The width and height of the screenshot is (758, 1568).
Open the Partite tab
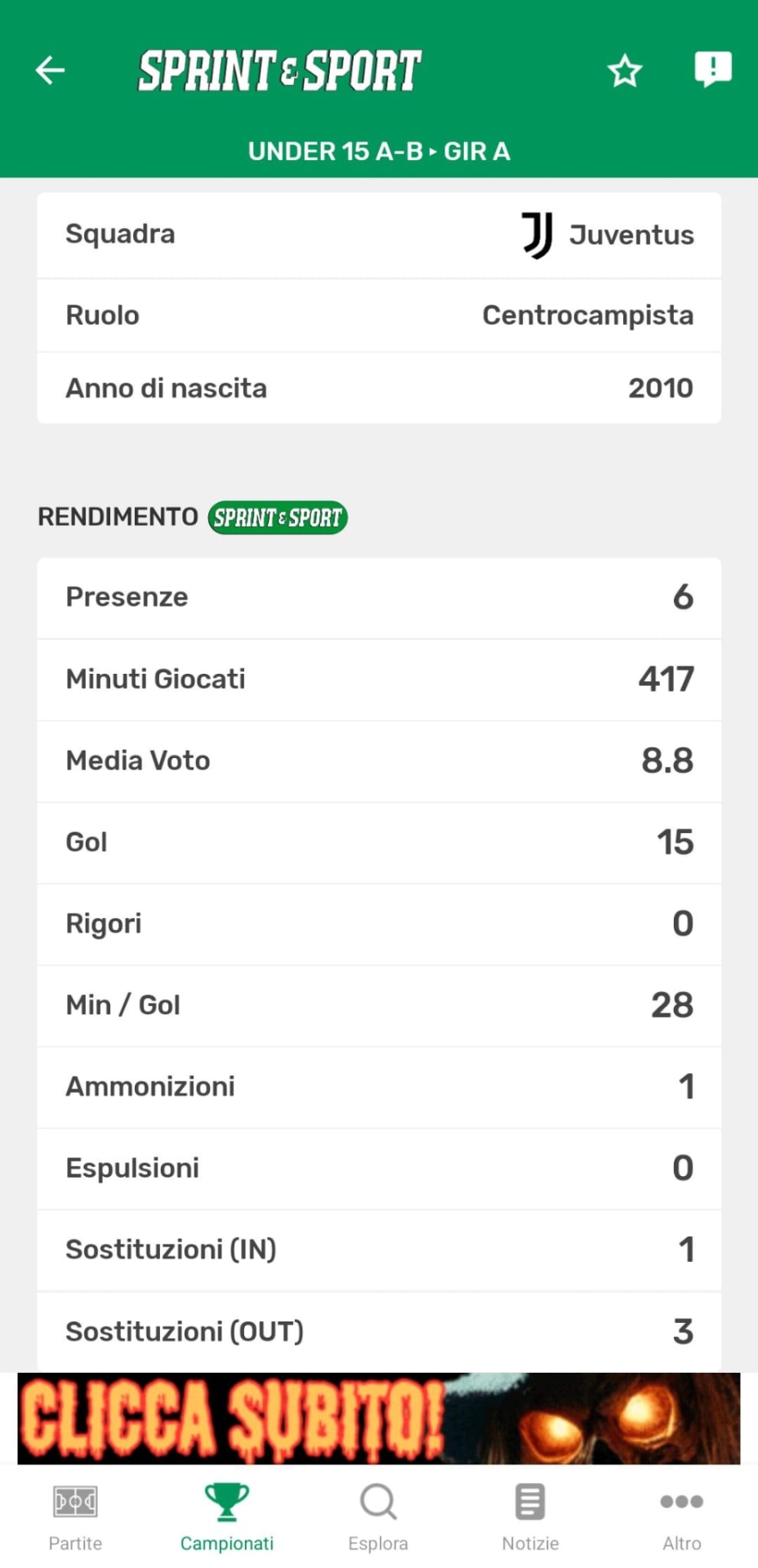tap(75, 1517)
